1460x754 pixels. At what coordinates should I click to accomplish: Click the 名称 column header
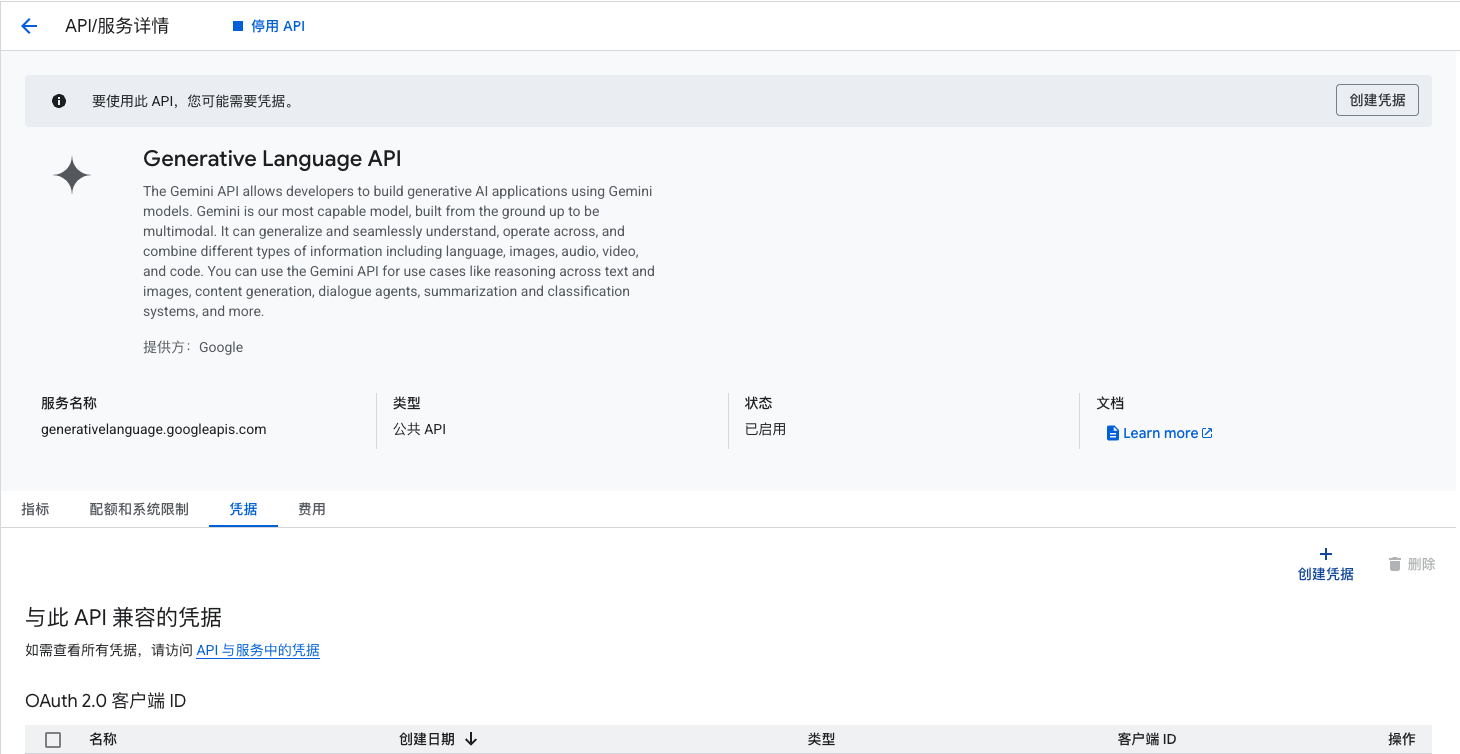click(103, 739)
